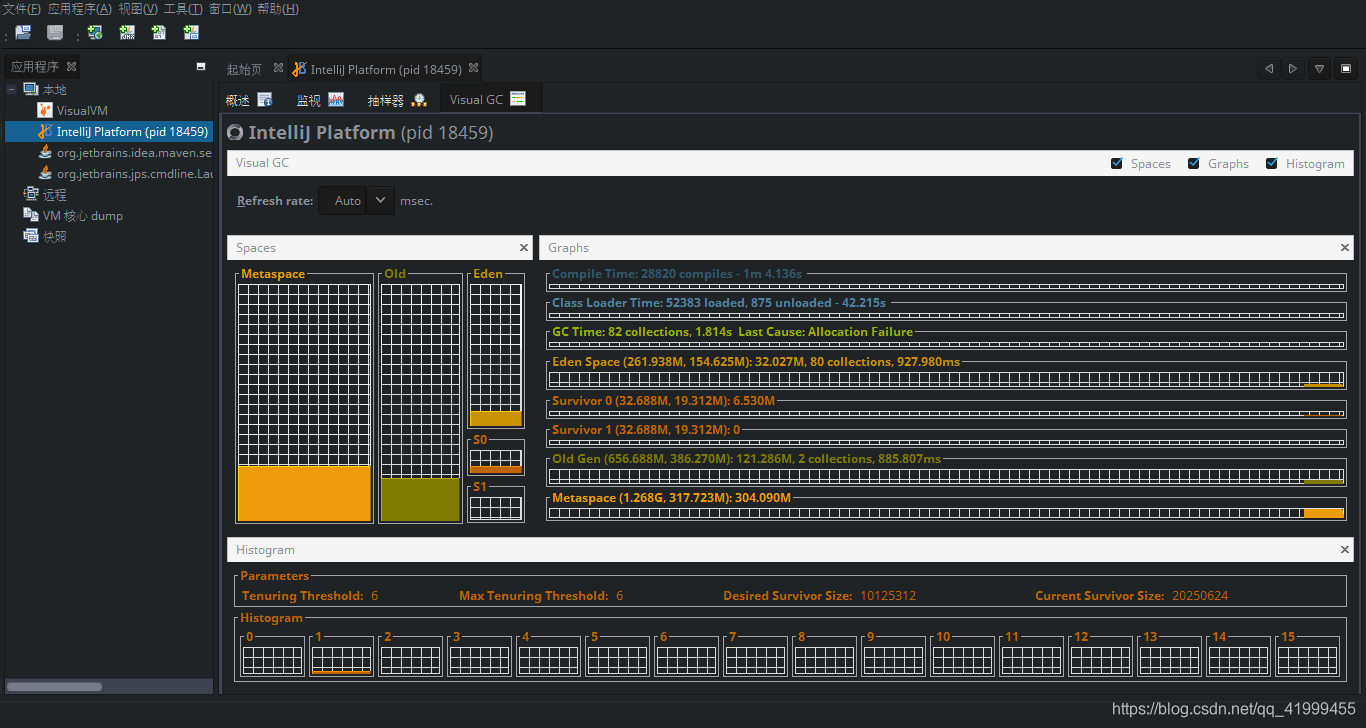Close the Graphs panel
Image resolution: width=1366 pixels, height=728 pixels.
tap(1344, 248)
